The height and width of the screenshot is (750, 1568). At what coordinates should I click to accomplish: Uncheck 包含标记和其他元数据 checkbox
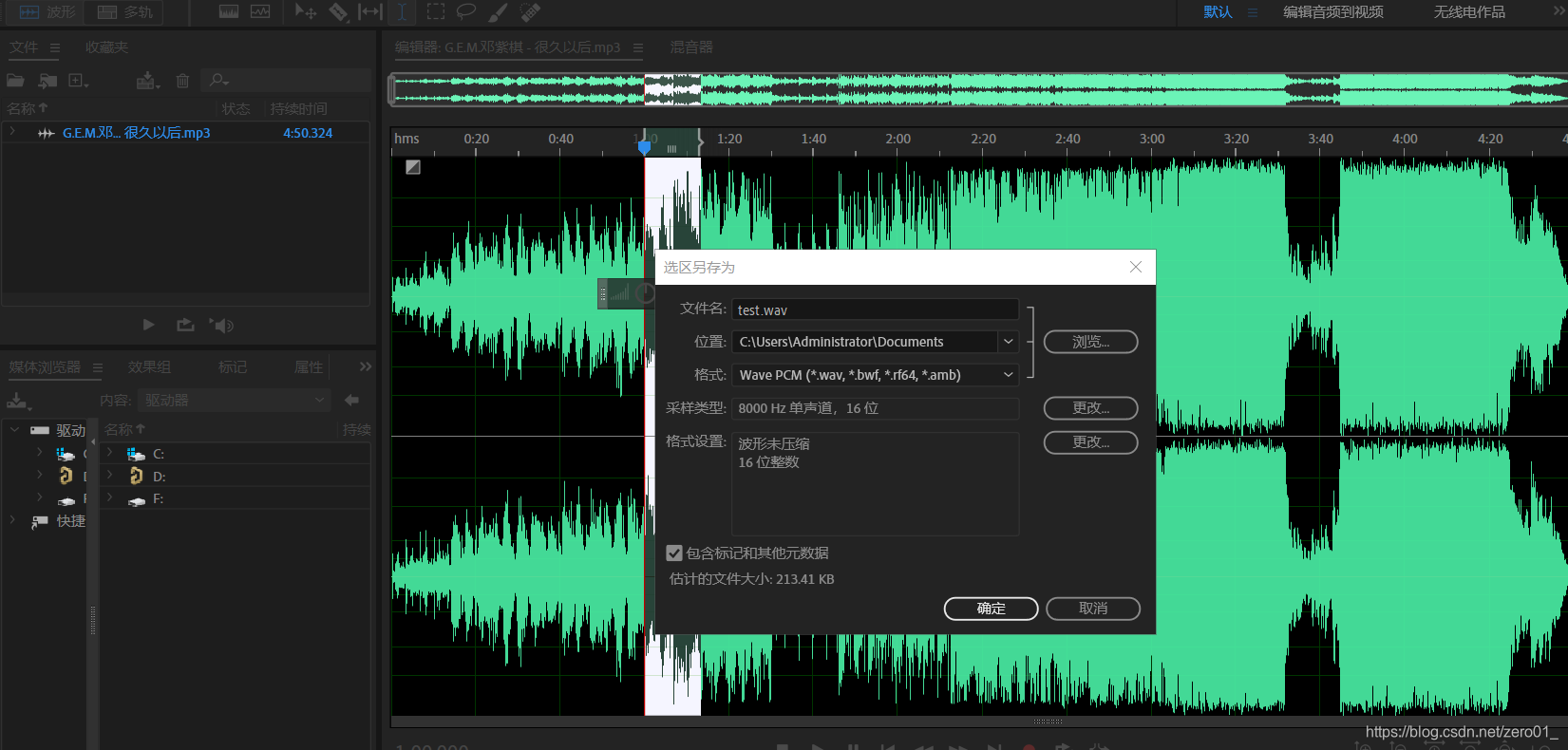(x=674, y=553)
